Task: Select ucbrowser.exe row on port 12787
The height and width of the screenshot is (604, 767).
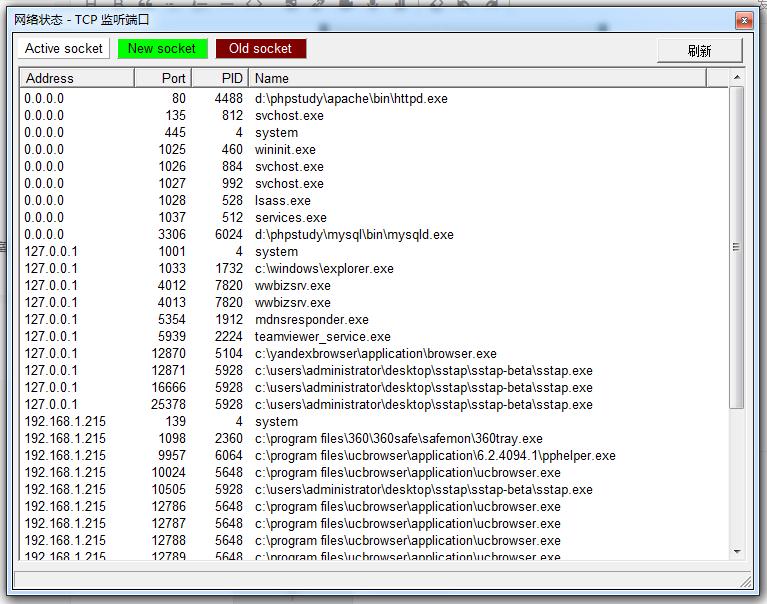Action: click(374, 523)
